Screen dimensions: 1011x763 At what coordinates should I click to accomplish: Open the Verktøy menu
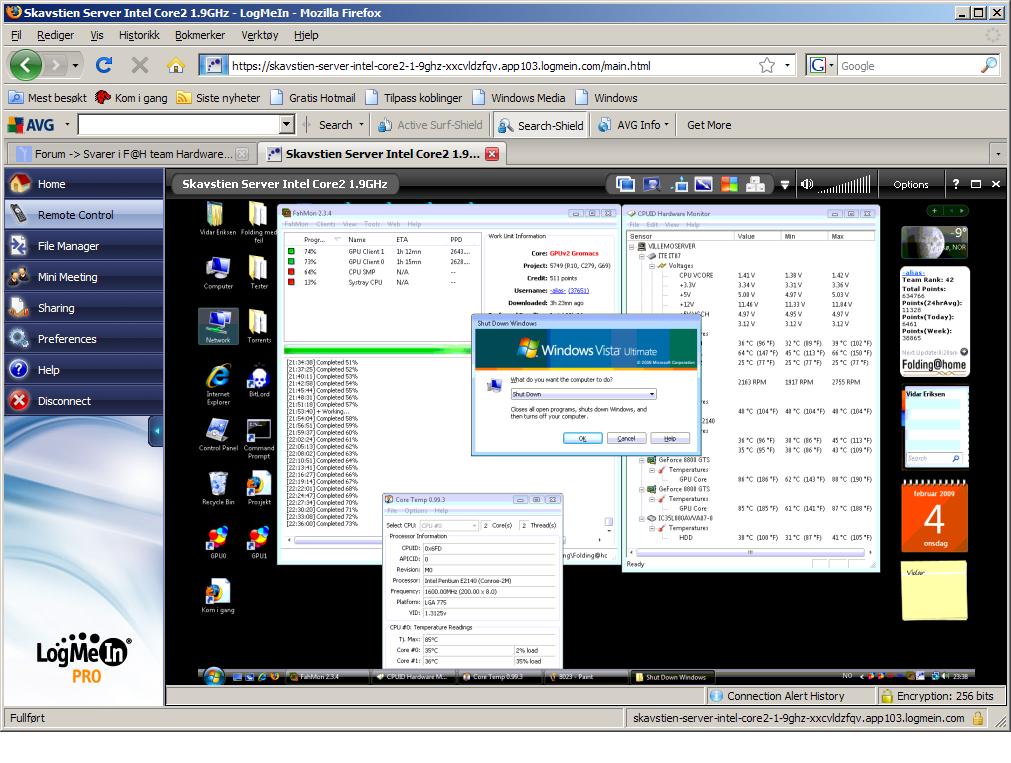(x=260, y=35)
